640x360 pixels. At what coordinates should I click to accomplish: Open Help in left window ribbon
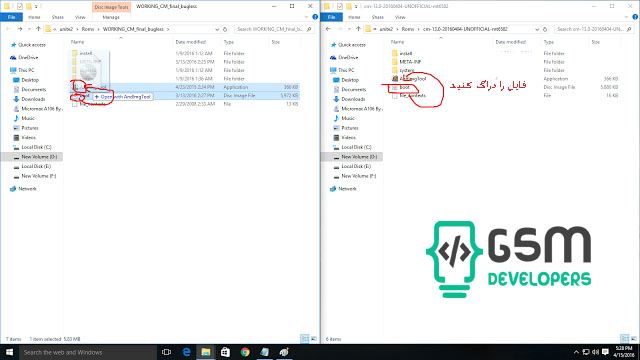[315, 17]
